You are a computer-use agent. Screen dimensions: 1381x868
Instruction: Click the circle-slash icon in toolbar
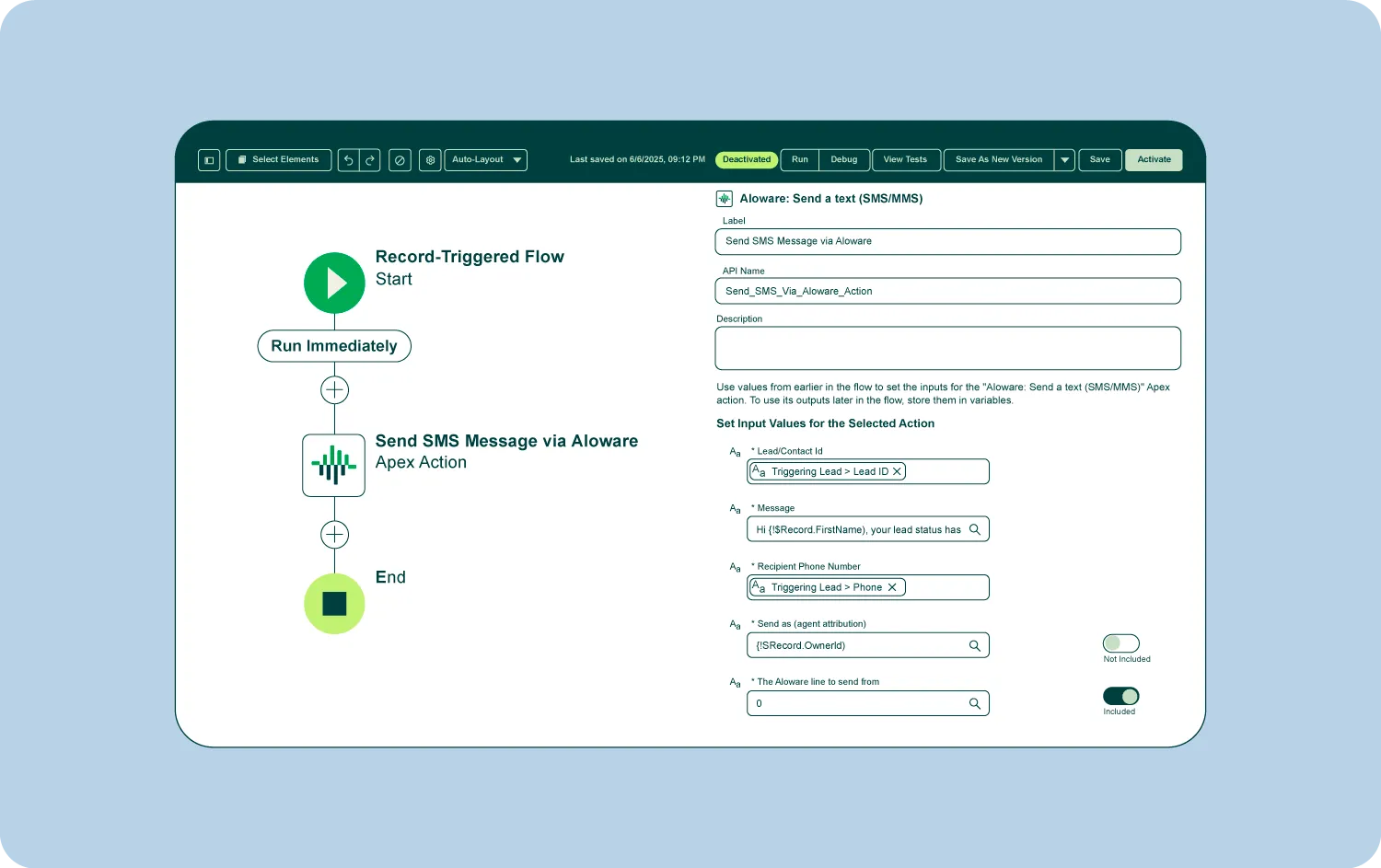click(x=400, y=160)
